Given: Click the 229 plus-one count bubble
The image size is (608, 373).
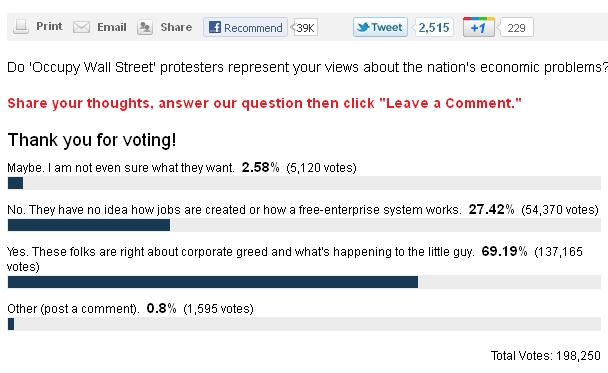Looking at the screenshot, I should (516, 28).
